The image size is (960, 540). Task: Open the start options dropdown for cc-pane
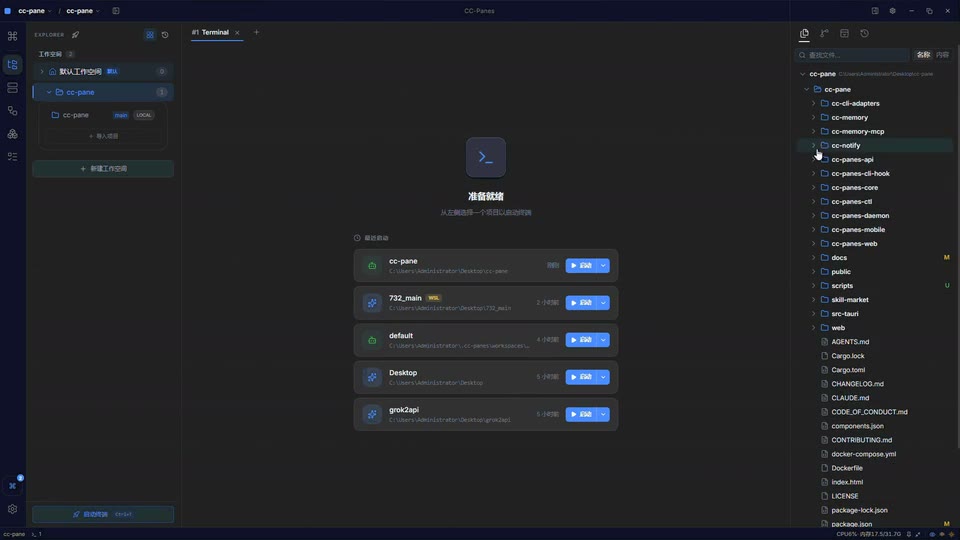(x=603, y=266)
